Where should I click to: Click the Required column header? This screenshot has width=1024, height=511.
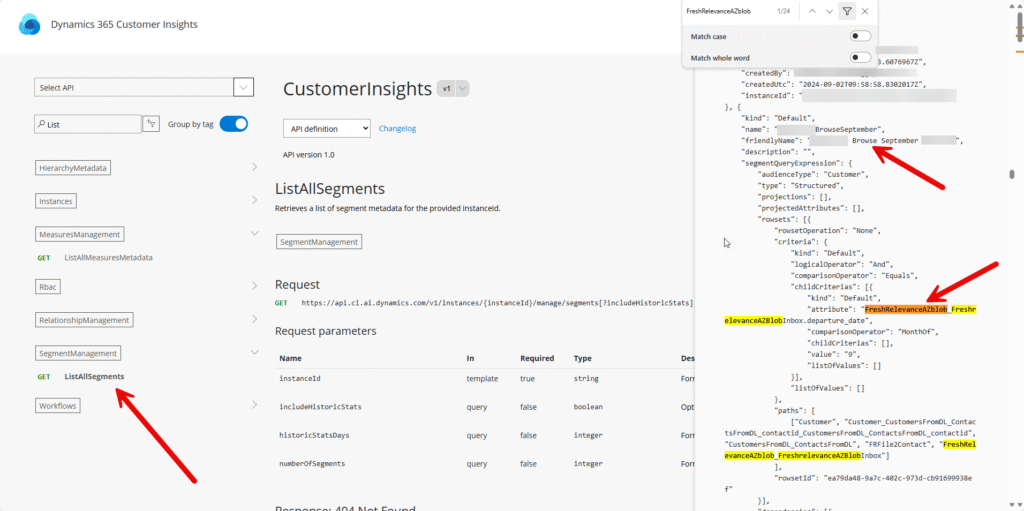tap(537, 358)
